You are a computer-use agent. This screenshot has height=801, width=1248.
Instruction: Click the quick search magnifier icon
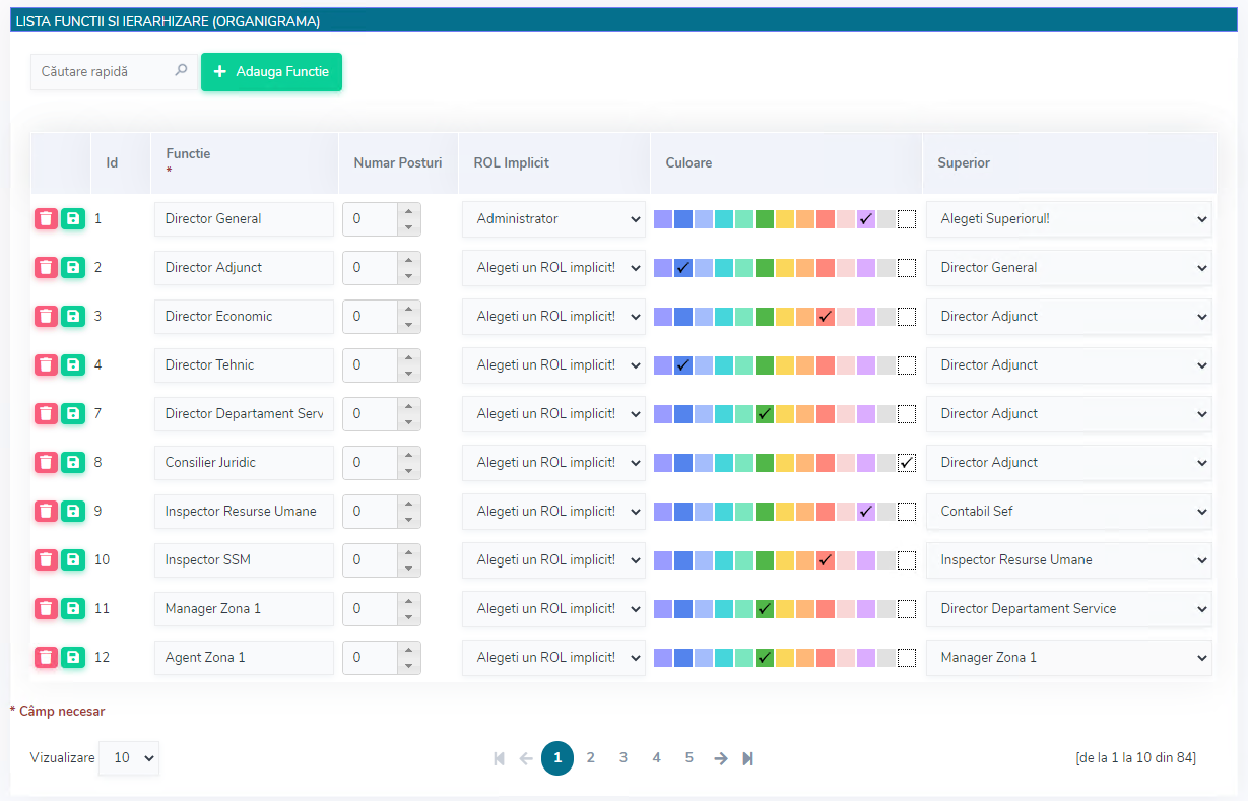(x=181, y=71)
